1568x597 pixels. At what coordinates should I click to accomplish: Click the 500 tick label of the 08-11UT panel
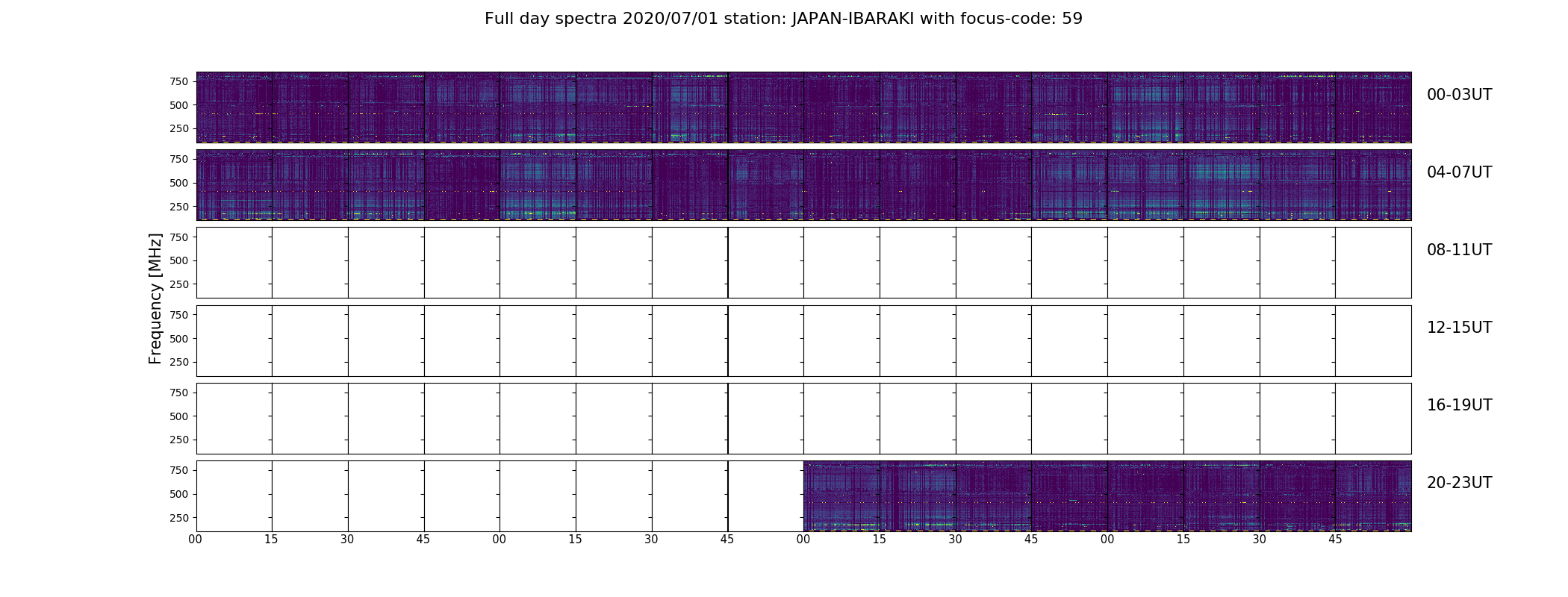(179, 260)
